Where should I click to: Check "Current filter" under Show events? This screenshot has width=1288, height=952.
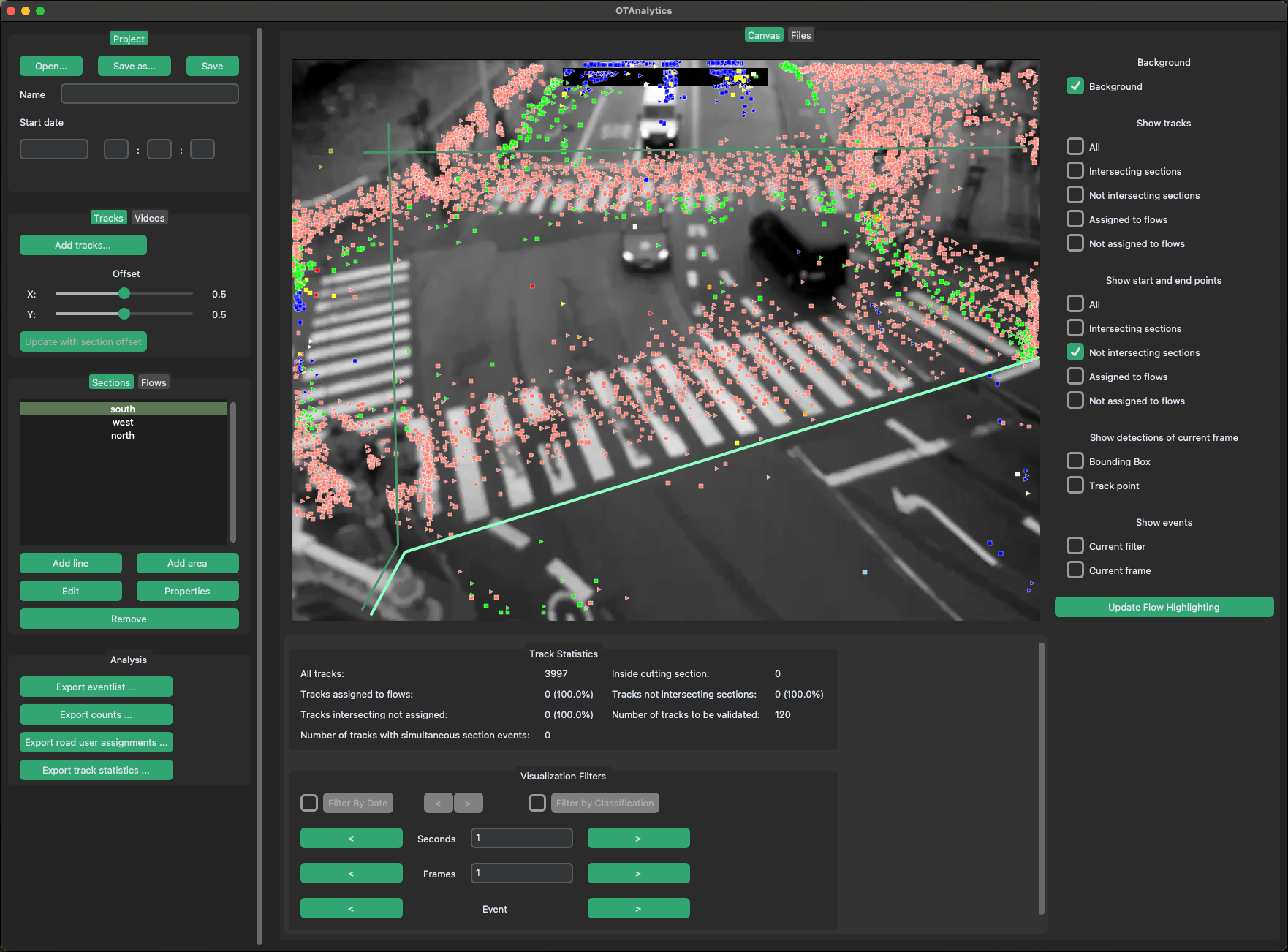1075,545
